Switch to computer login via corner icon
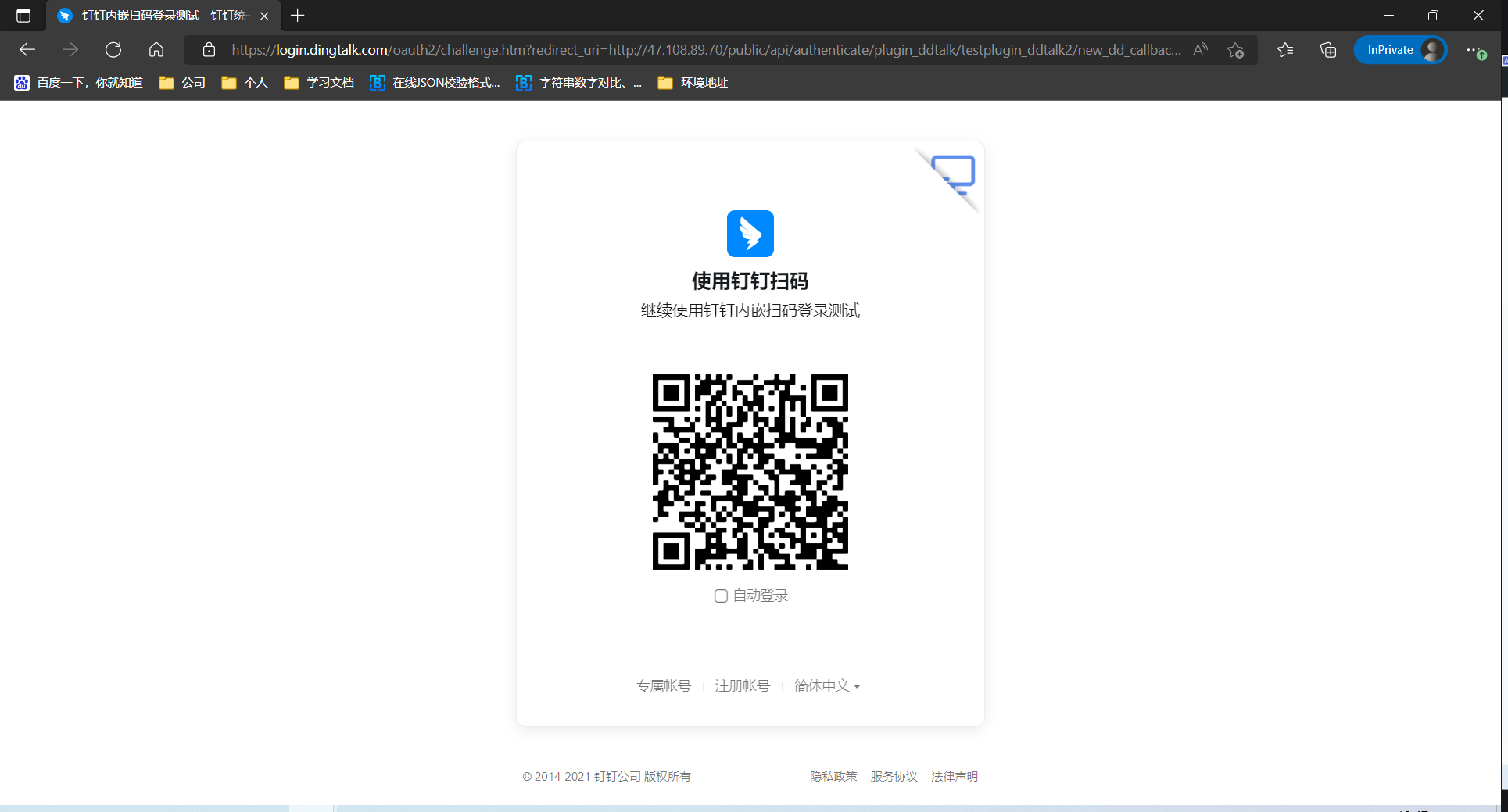Viewport: 1508px width, 812px height. [x=954, y=175]
